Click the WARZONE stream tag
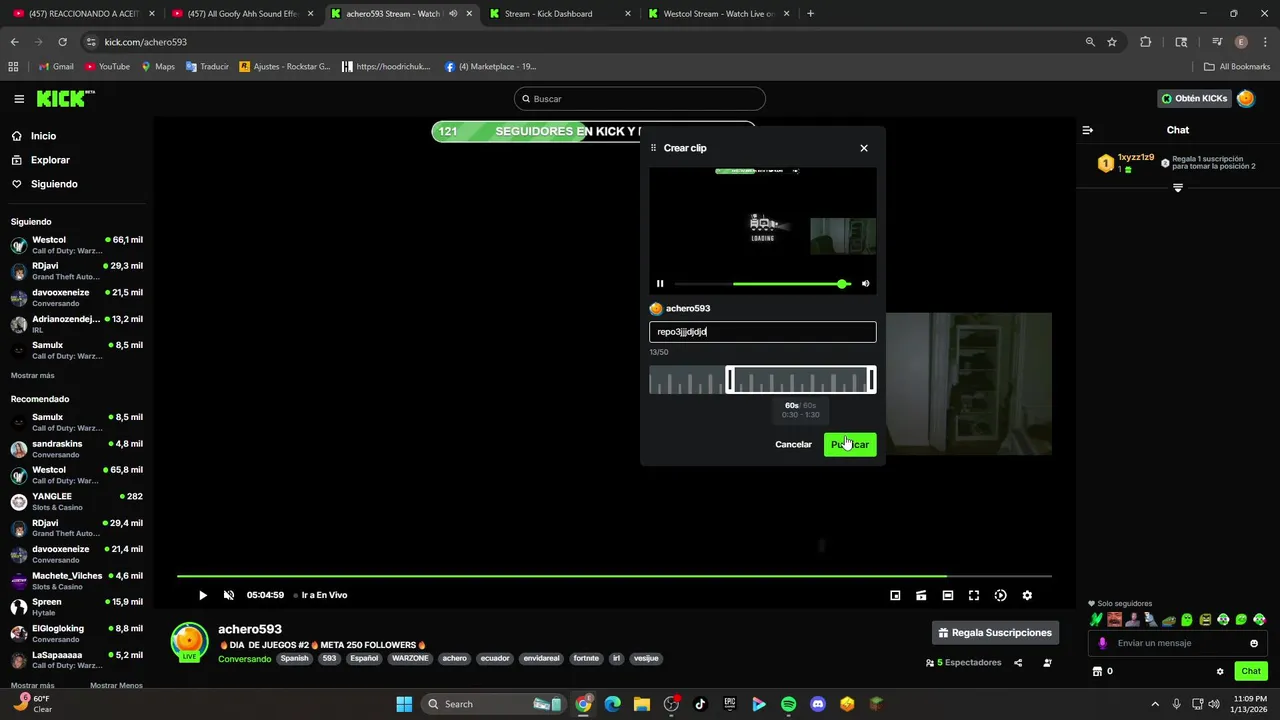1280x720 pixels. (x=410, y=659)
